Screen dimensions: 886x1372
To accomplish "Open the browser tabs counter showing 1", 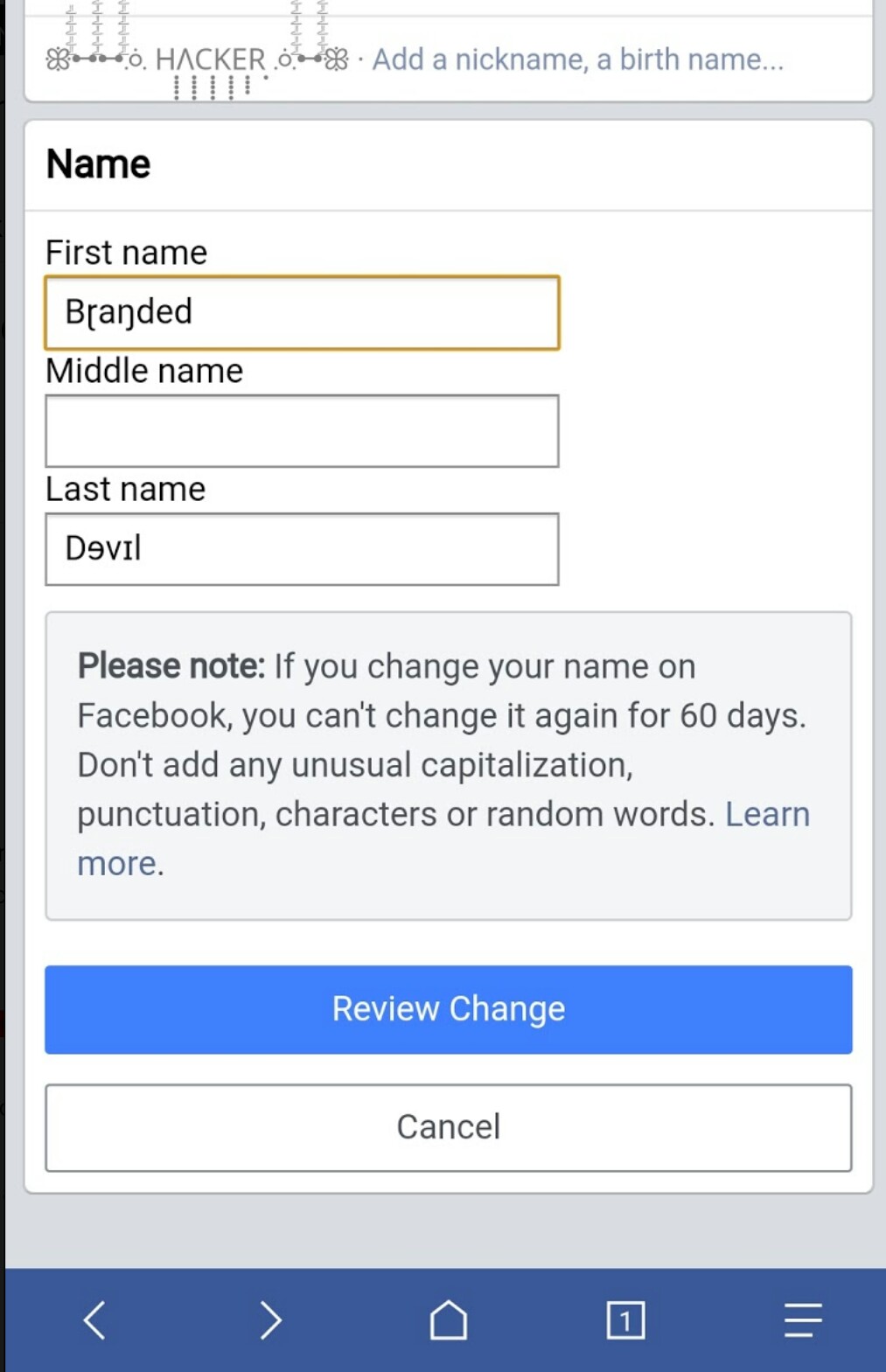I will [624, 1320].
